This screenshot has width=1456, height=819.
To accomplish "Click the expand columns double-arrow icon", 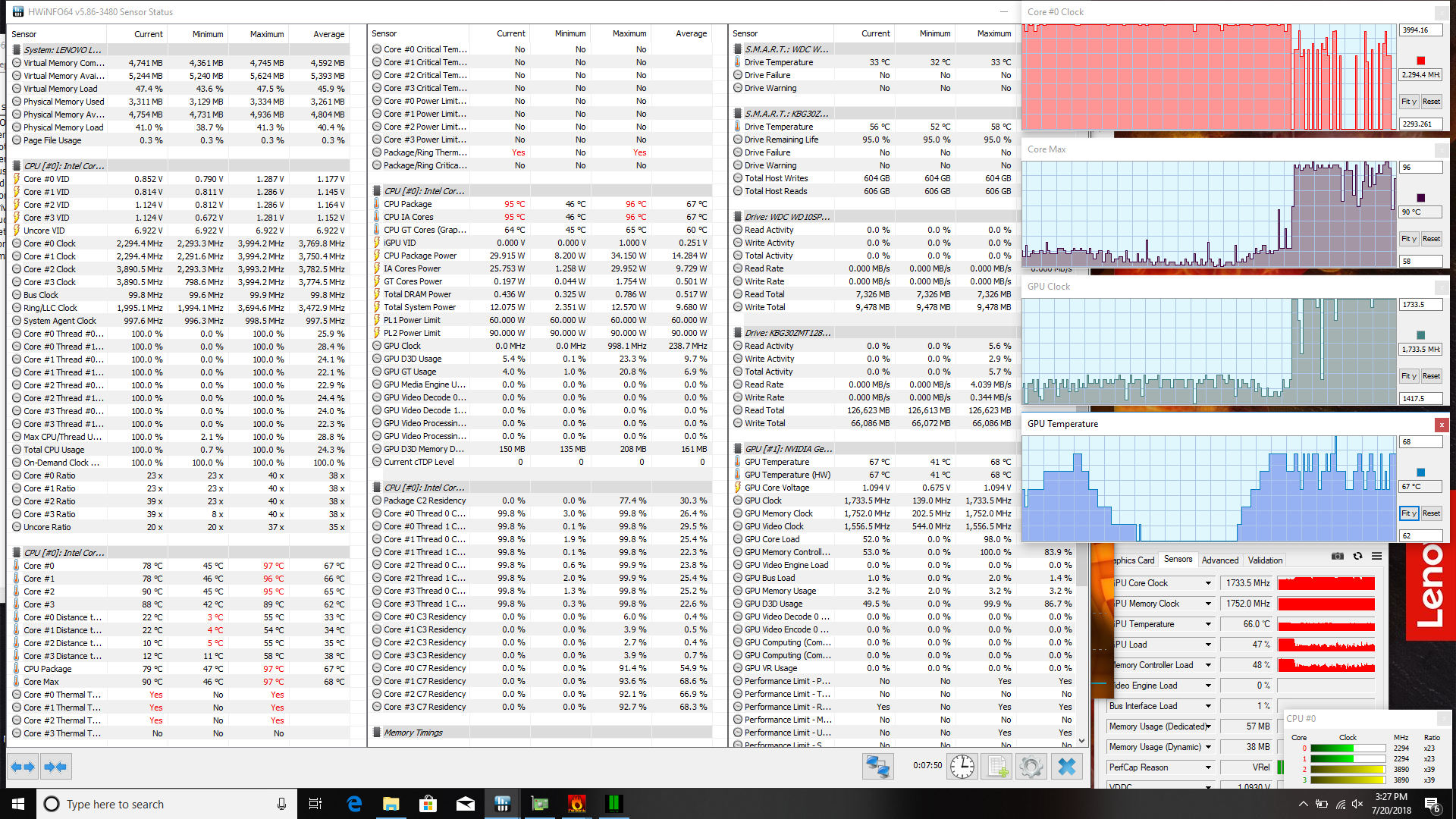I will (x=23, y=767).
